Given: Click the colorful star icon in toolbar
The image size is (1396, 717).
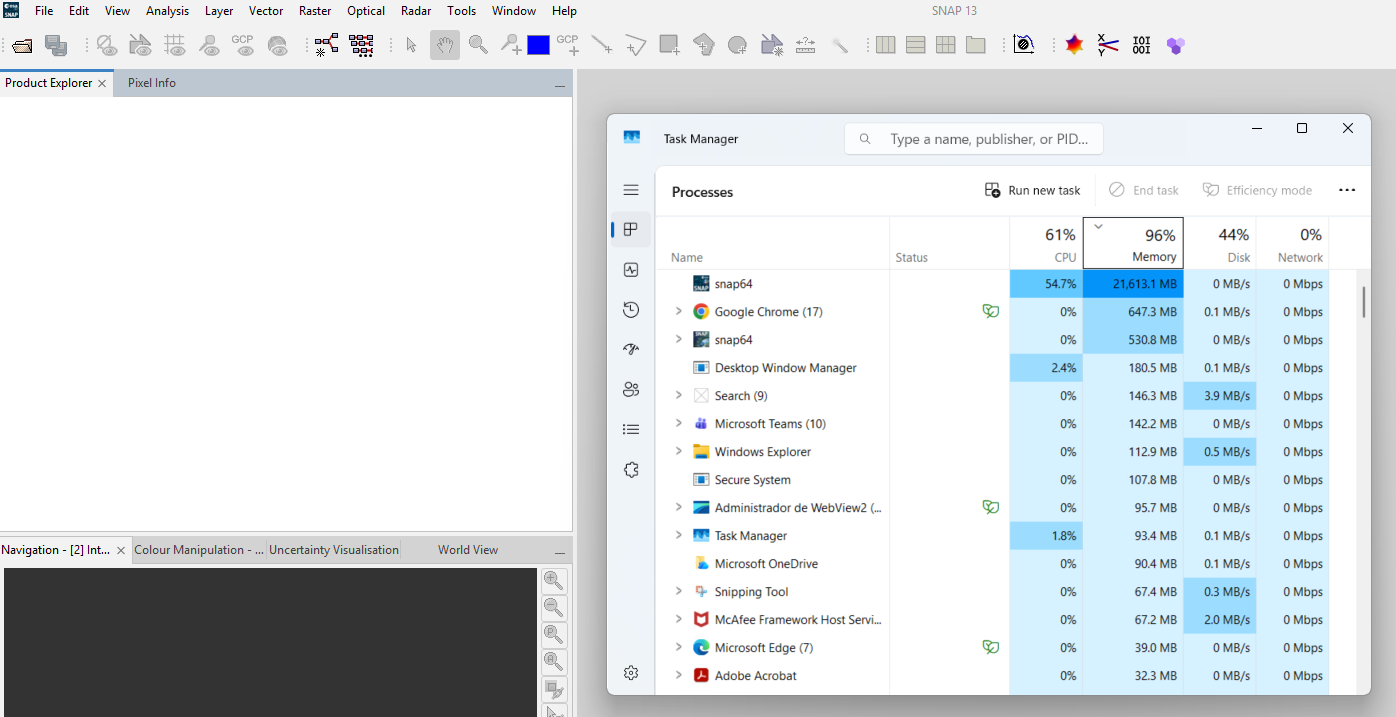Looking at the screenshot, I should tap(1074, 45).
